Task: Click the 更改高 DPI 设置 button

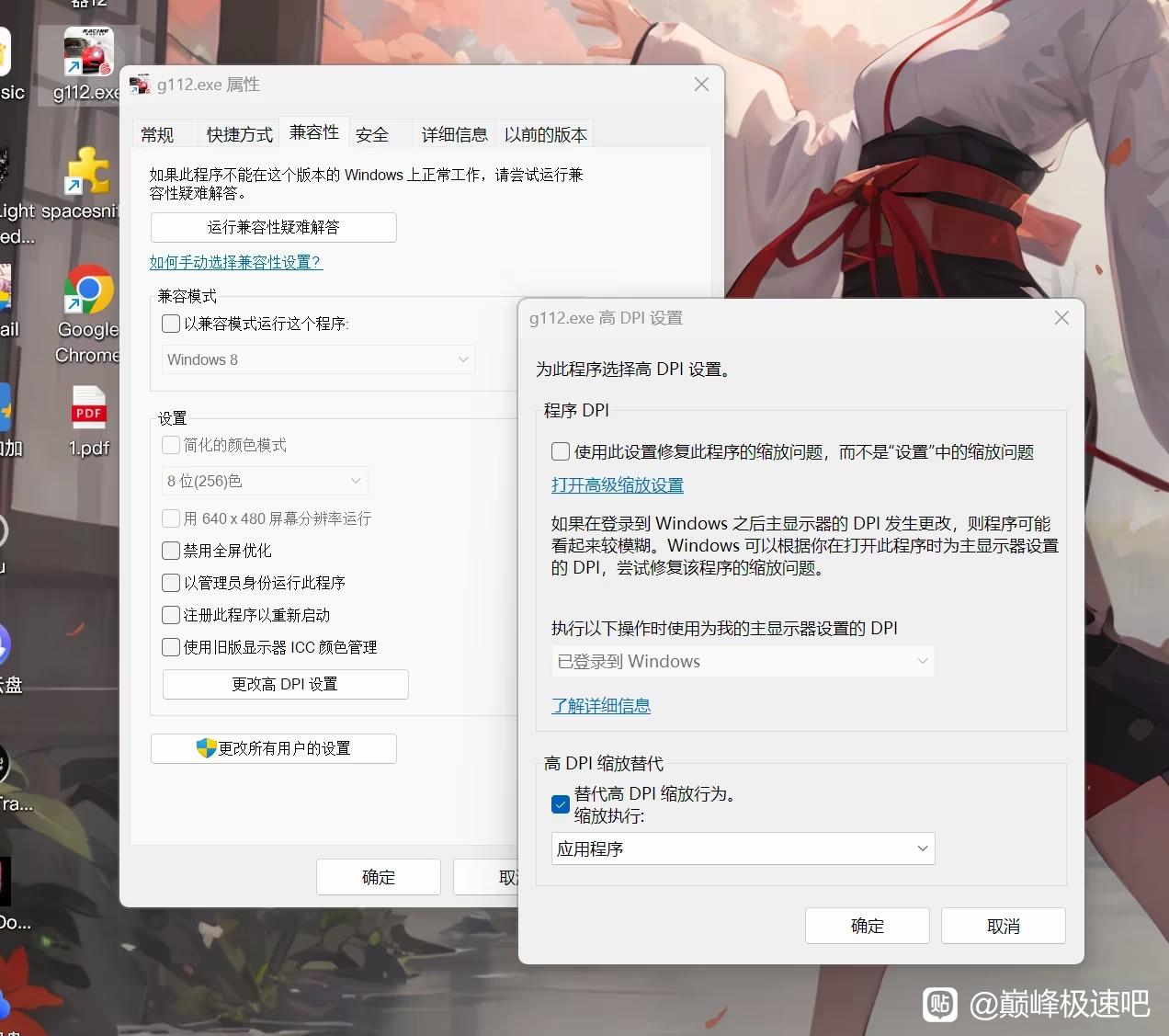Action: (285, 684)
